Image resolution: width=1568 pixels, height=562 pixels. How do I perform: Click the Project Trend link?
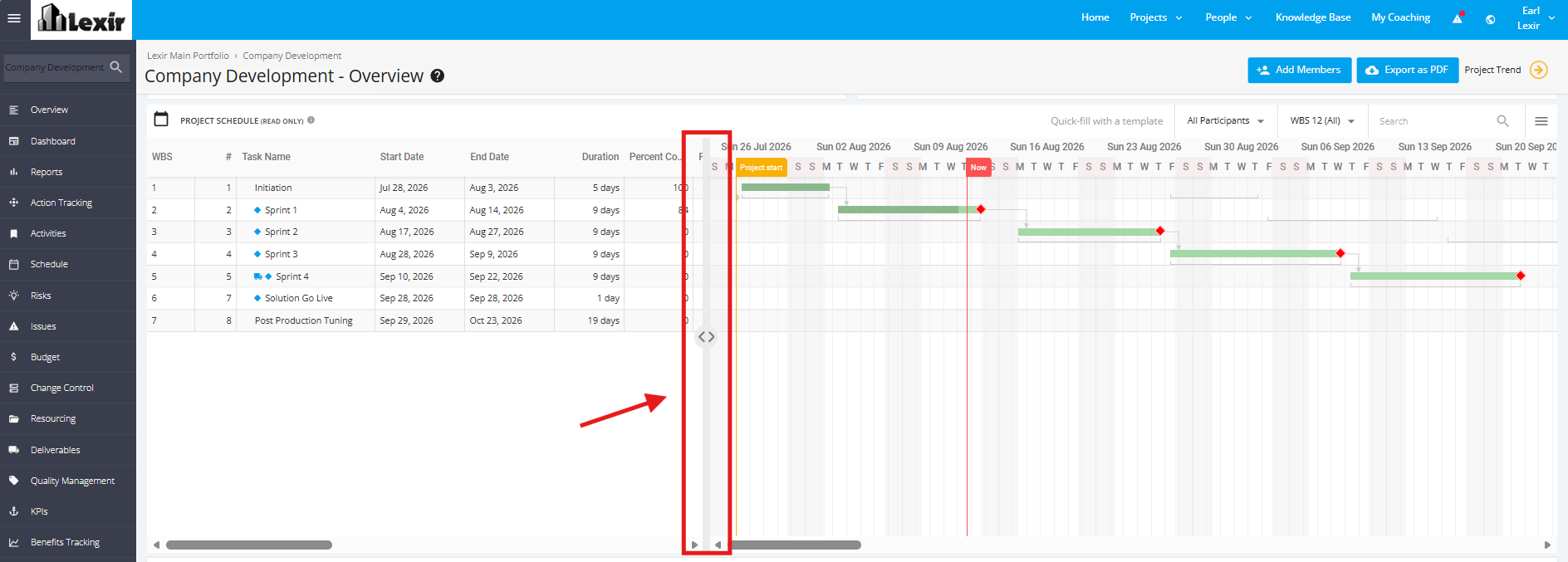click(1492, 70)
